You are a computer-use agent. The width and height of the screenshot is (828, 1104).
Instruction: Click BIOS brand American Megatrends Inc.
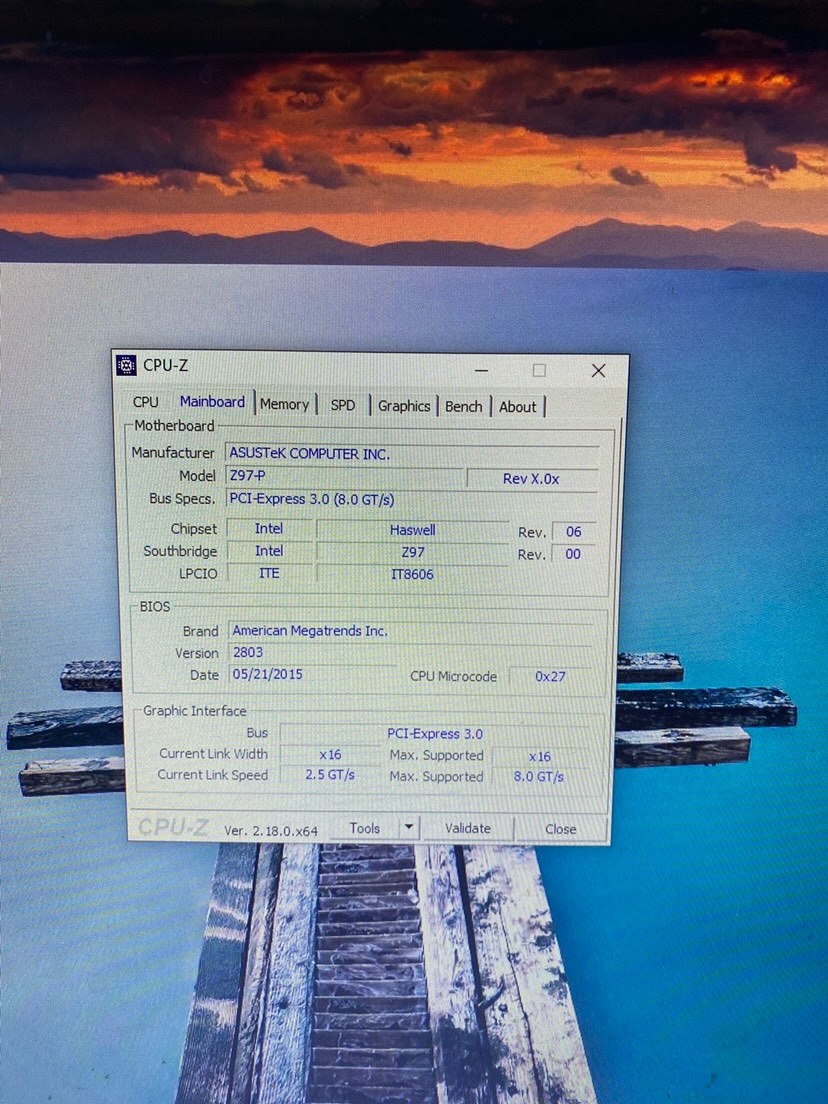point(410,632)
